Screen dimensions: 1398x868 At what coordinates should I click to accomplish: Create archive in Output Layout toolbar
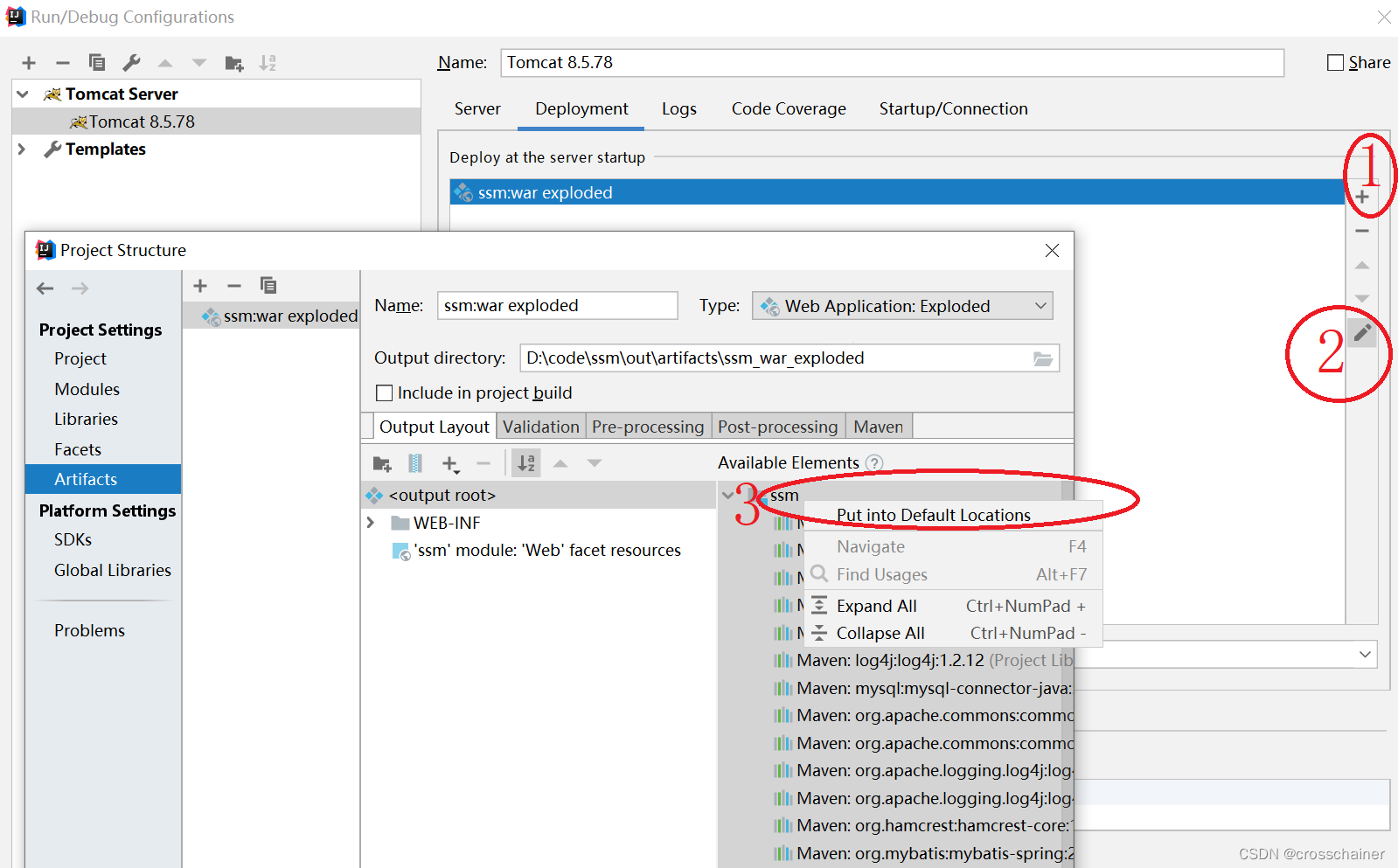pyautogui.click(x=415, y=463)
